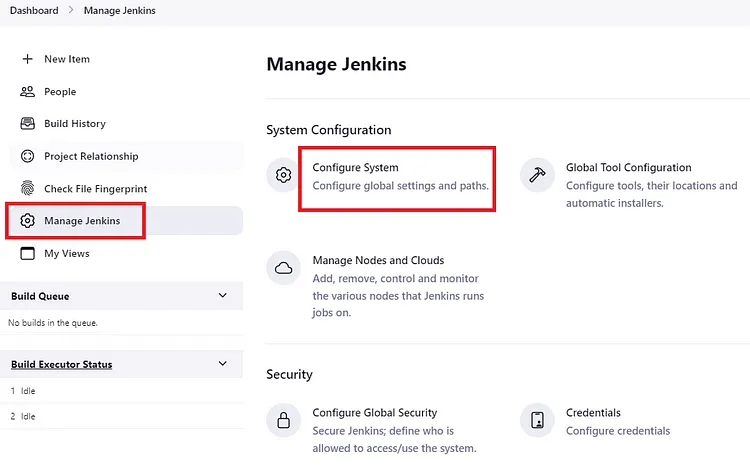
Task: Click the Credentials phone icon
Action: point(537,420)
